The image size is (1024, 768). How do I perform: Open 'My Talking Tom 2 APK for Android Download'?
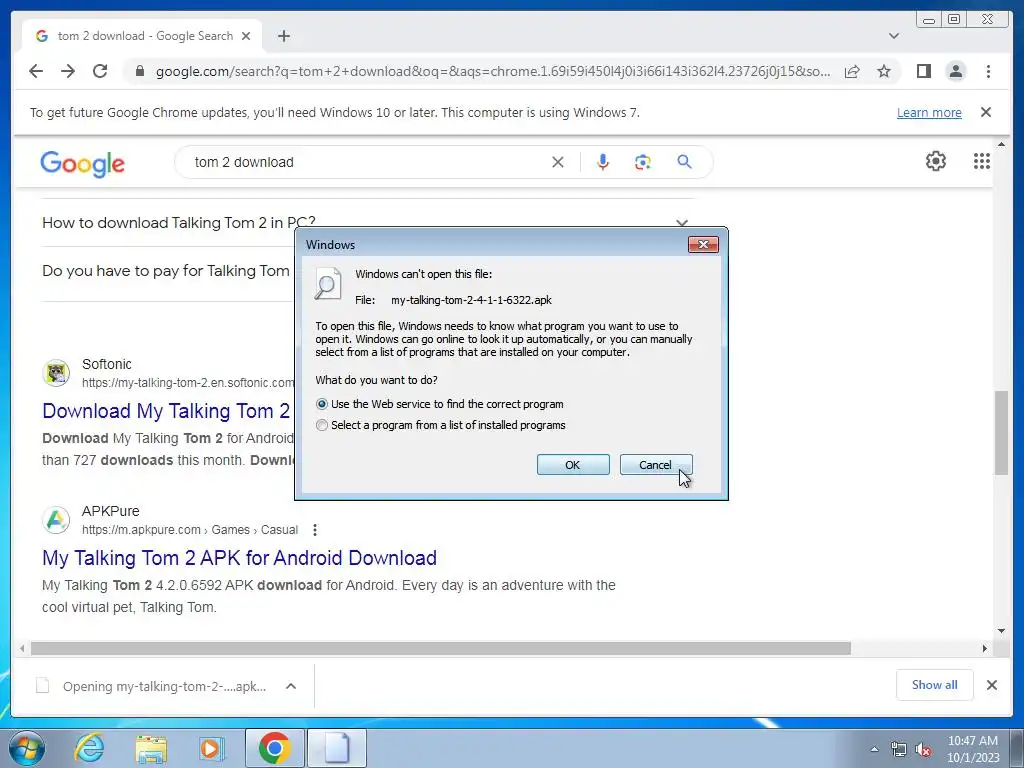(239, 558)
